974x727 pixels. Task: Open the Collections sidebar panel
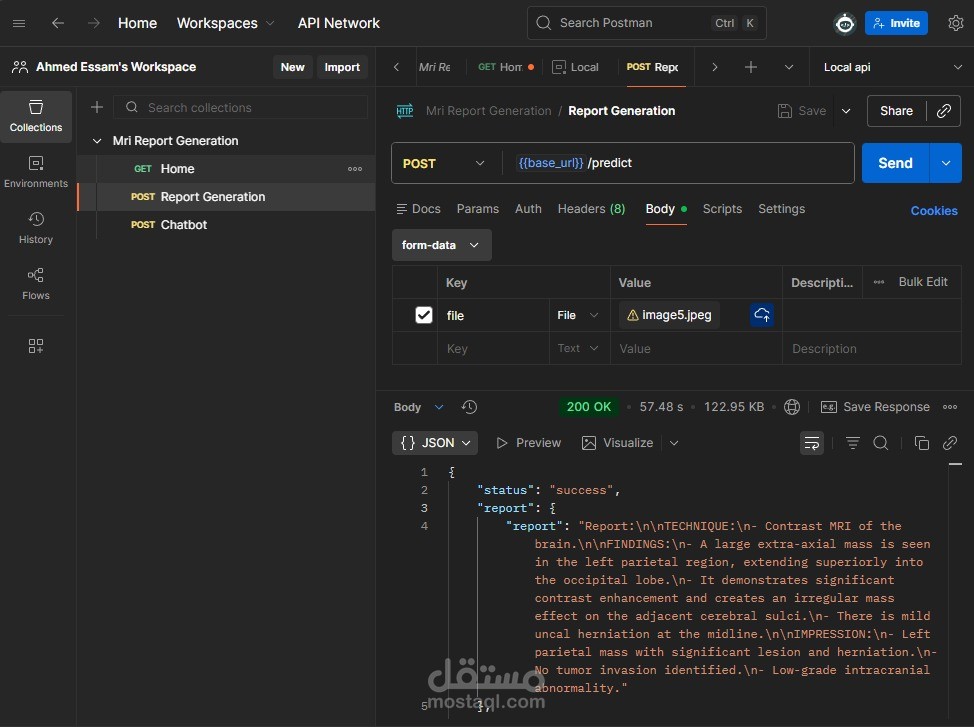pos(36,116)
